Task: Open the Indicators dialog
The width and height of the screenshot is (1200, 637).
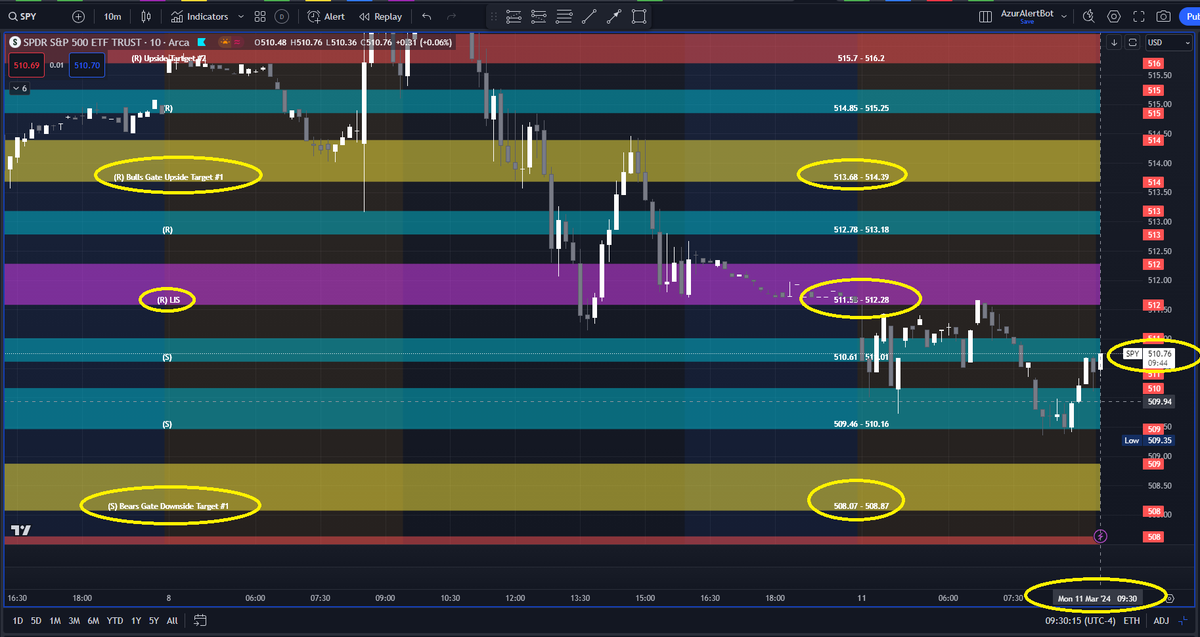Action: 199,17
